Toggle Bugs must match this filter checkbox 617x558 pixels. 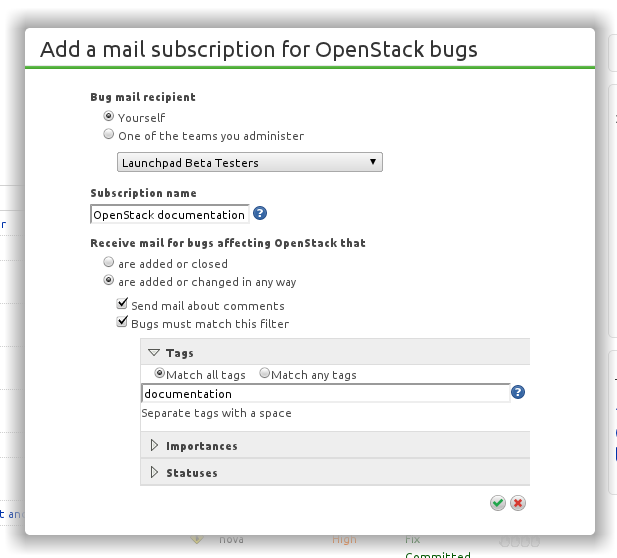coord(122,321)
